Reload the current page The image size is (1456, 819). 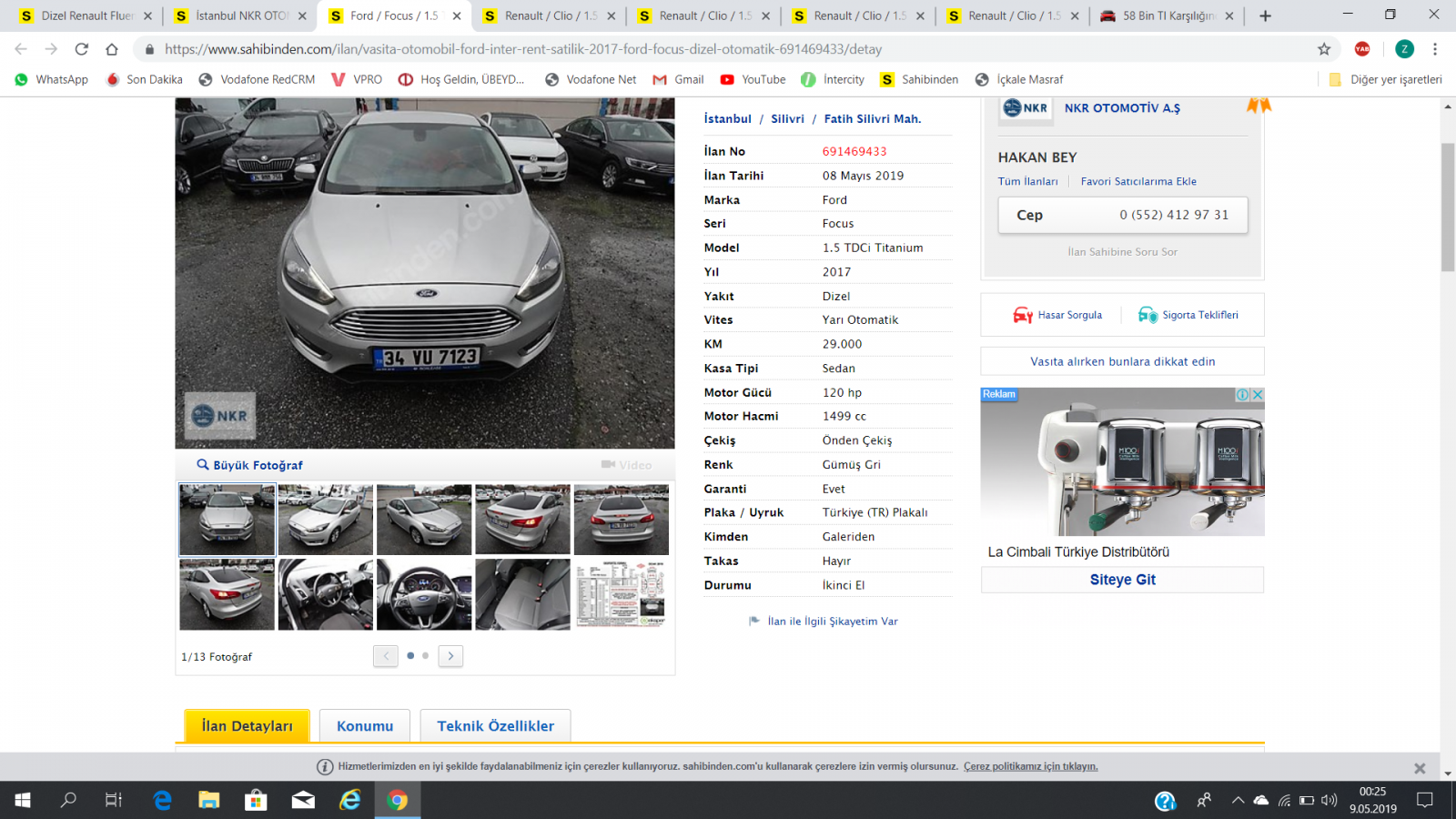point(82,49)
